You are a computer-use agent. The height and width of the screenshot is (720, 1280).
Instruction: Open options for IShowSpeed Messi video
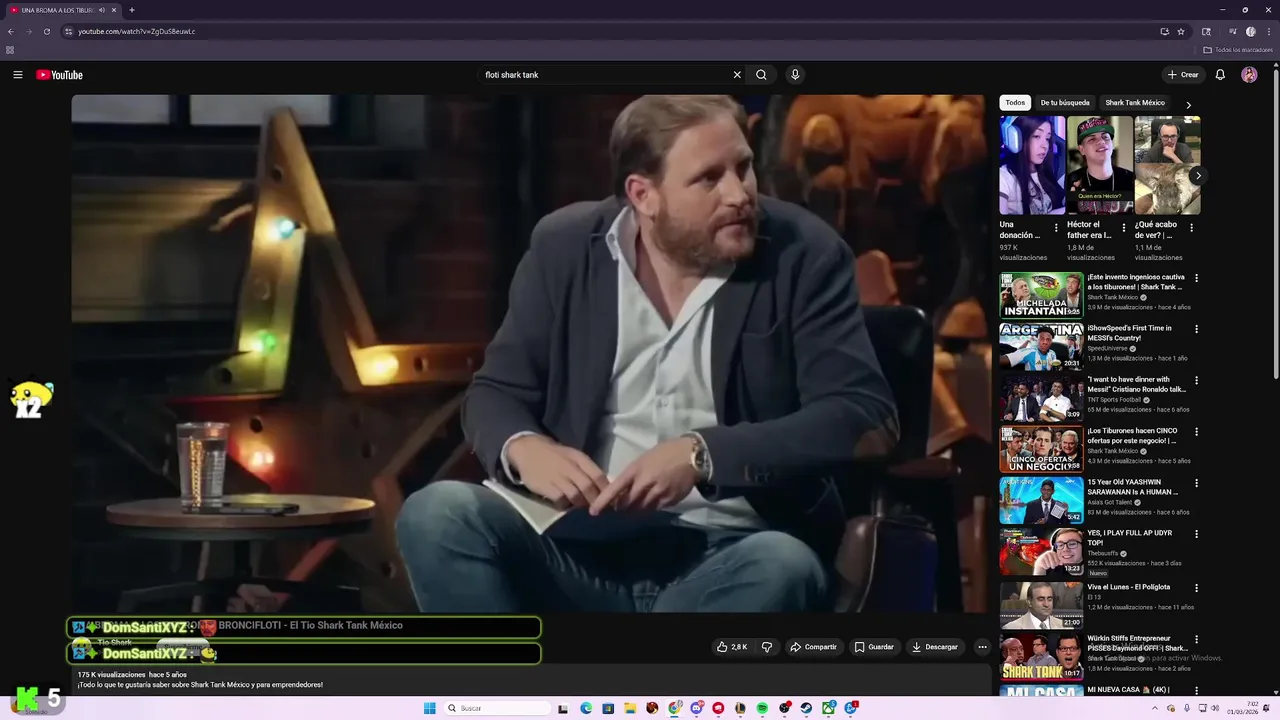click(1196, 329)
